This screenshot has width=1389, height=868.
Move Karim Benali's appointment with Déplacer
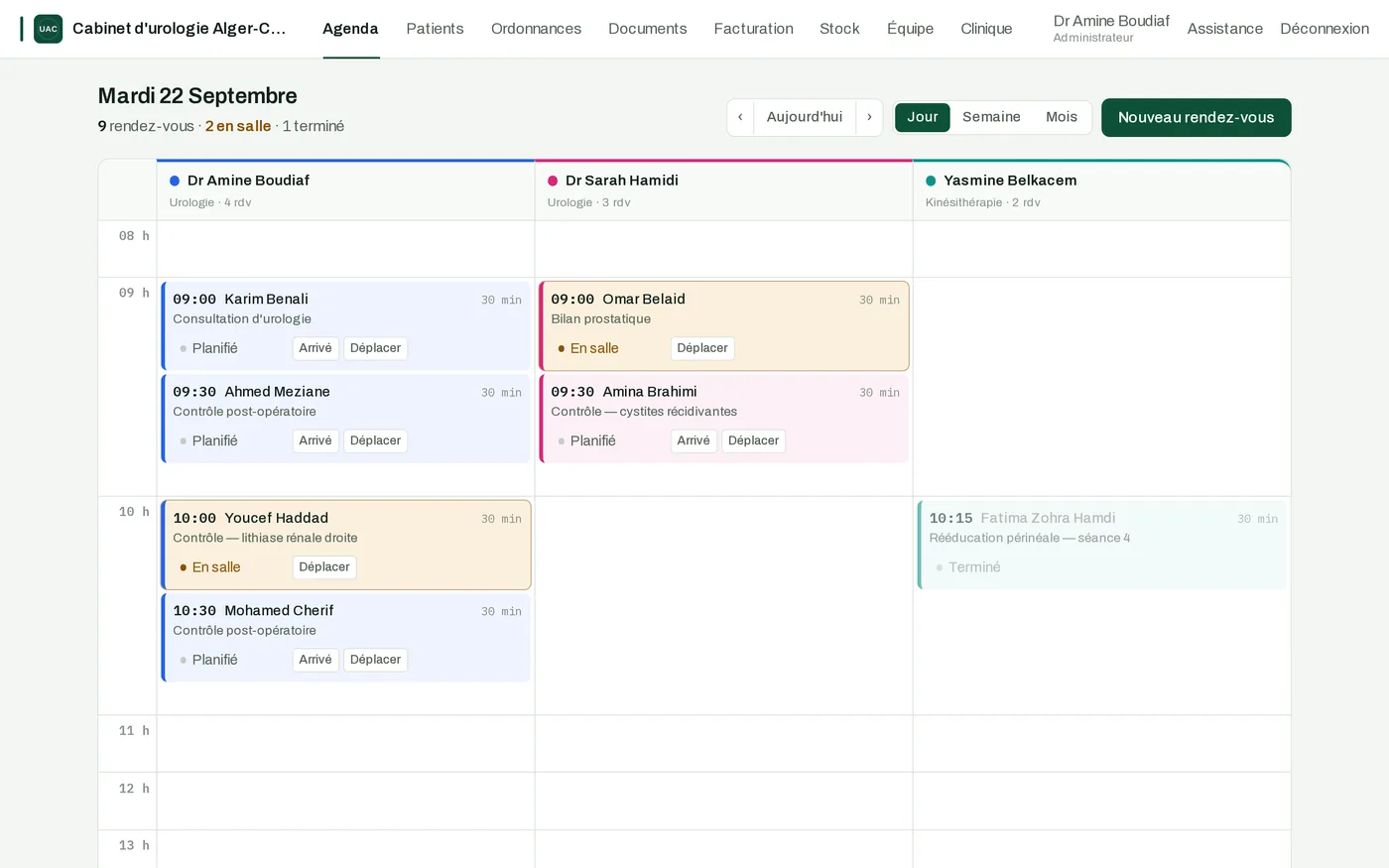pyautogui.click(x=375, y=348)
